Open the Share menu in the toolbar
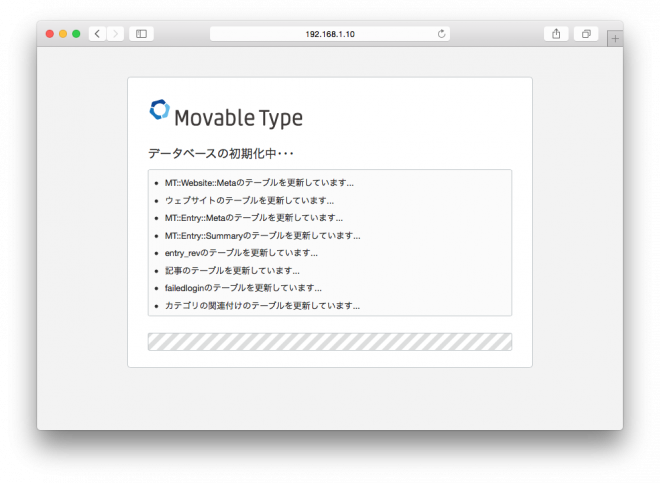The width and height of the screenshot is (660, 483). [556, 34]
